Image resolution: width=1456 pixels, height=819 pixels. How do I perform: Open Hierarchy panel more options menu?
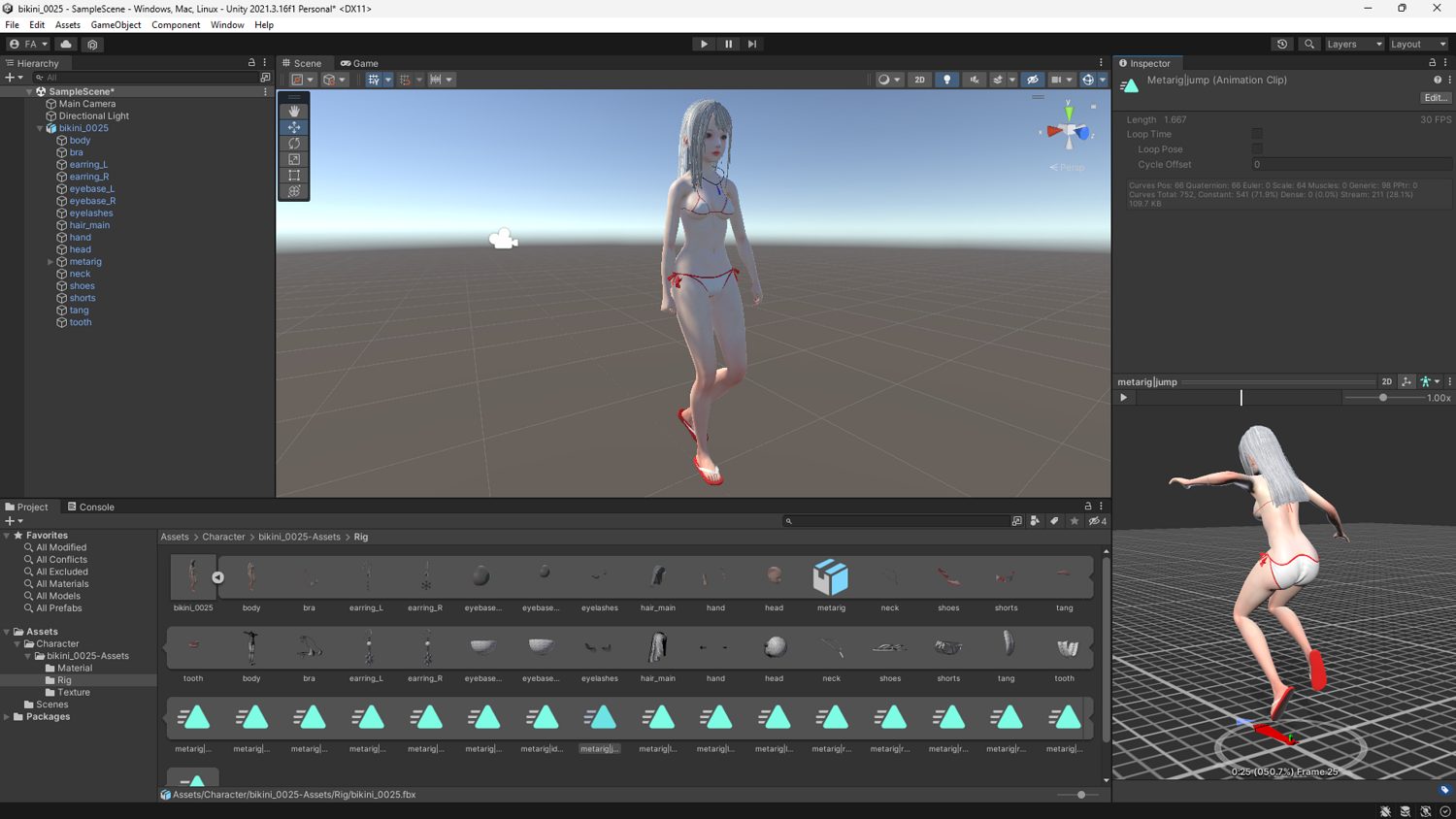coord(265,63)
